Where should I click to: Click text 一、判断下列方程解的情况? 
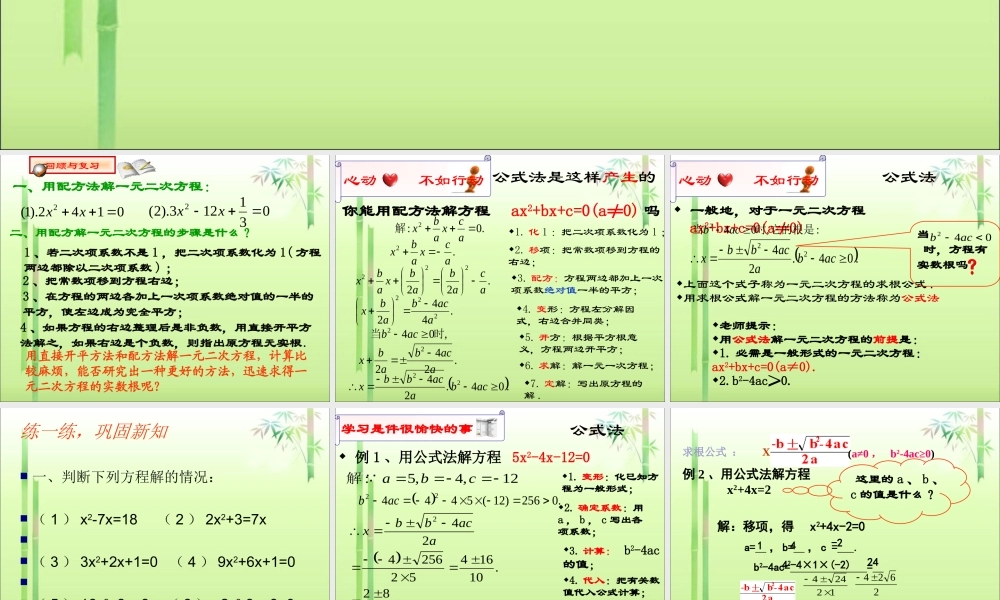pos(123,477)
